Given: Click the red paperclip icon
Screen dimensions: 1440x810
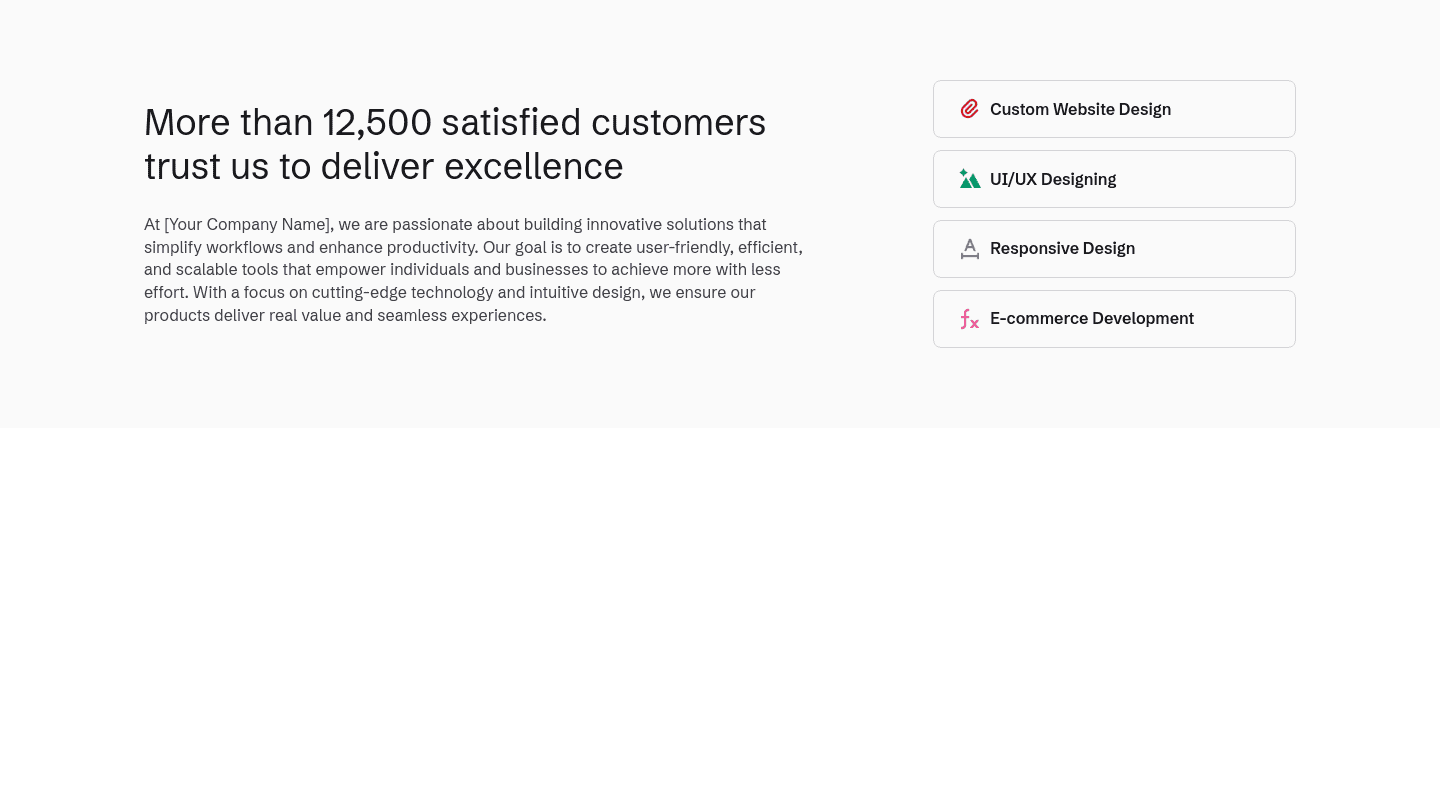Looking at the screenshot, I should (969, 109).
